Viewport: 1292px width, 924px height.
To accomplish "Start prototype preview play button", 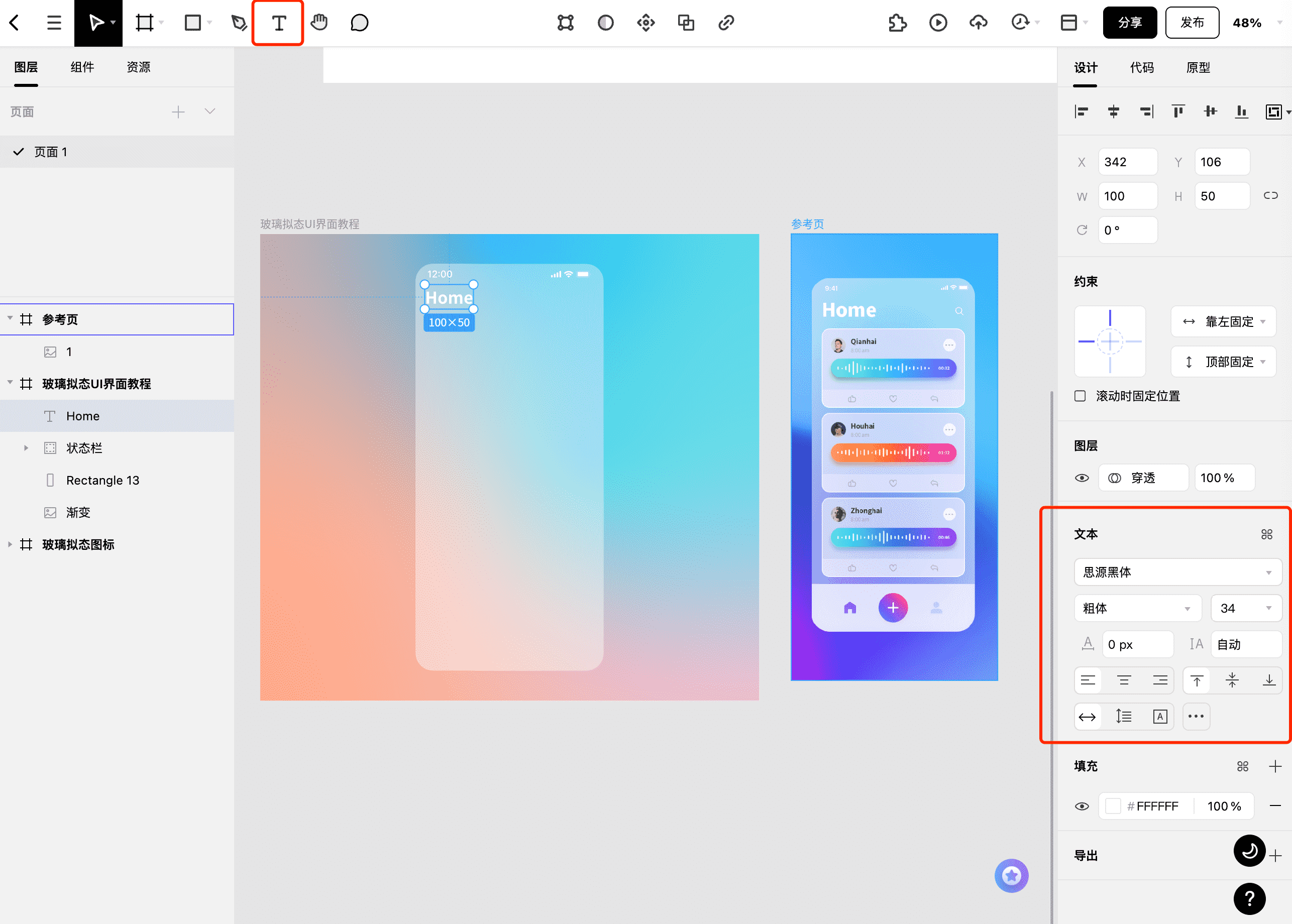I will [938, 23].
